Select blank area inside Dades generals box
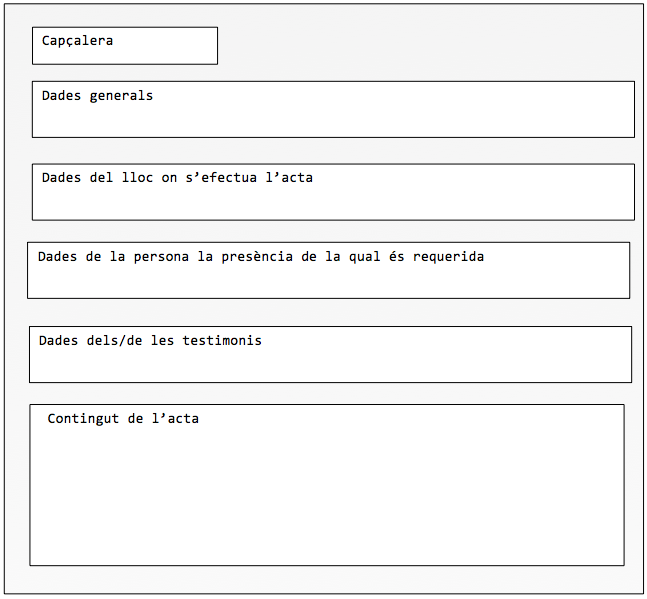This screenshot has width=647, height=599. point(333,120)
